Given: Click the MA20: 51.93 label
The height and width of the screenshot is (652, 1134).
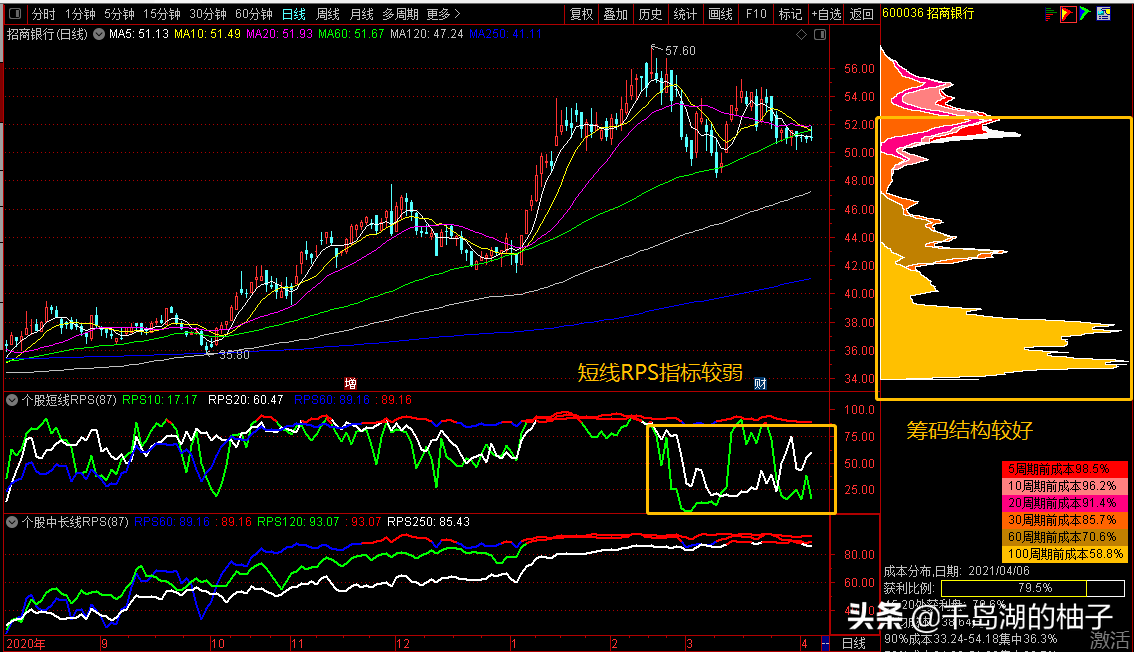Looking at the screenshot, I should coord(279,34).
